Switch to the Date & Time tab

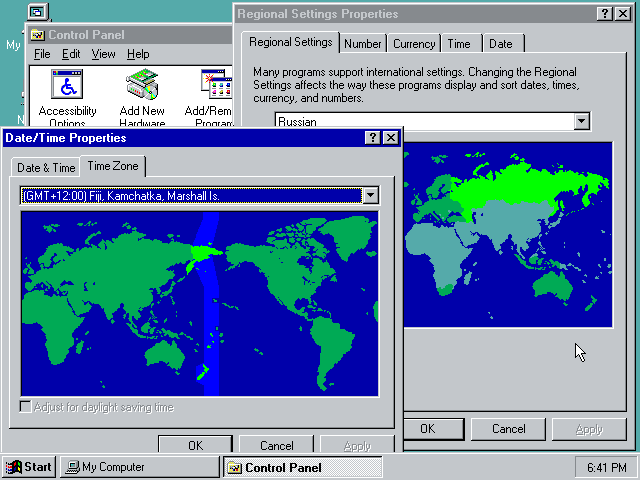click(46, 168)
